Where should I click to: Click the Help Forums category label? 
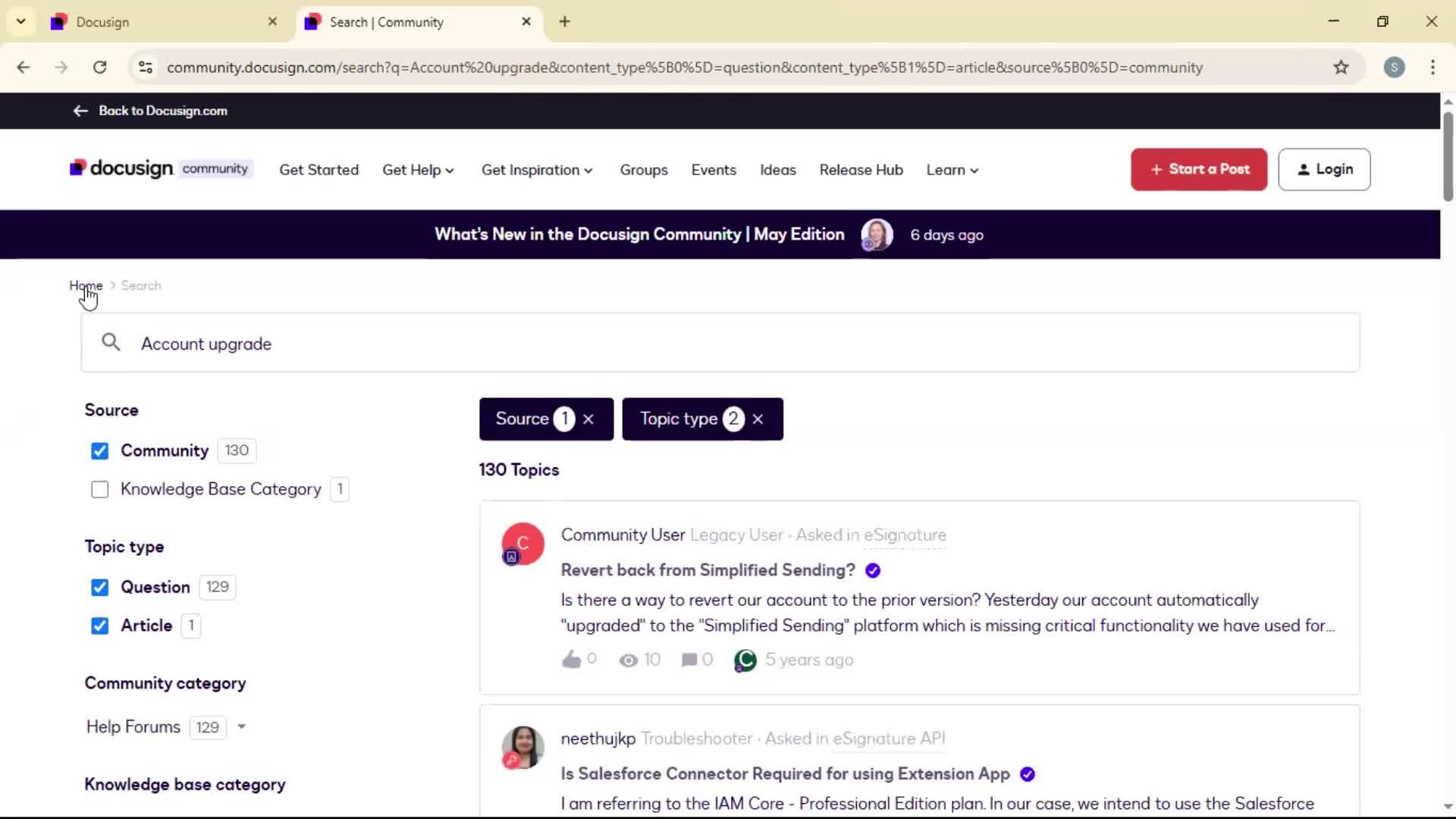tap(133, 727)
